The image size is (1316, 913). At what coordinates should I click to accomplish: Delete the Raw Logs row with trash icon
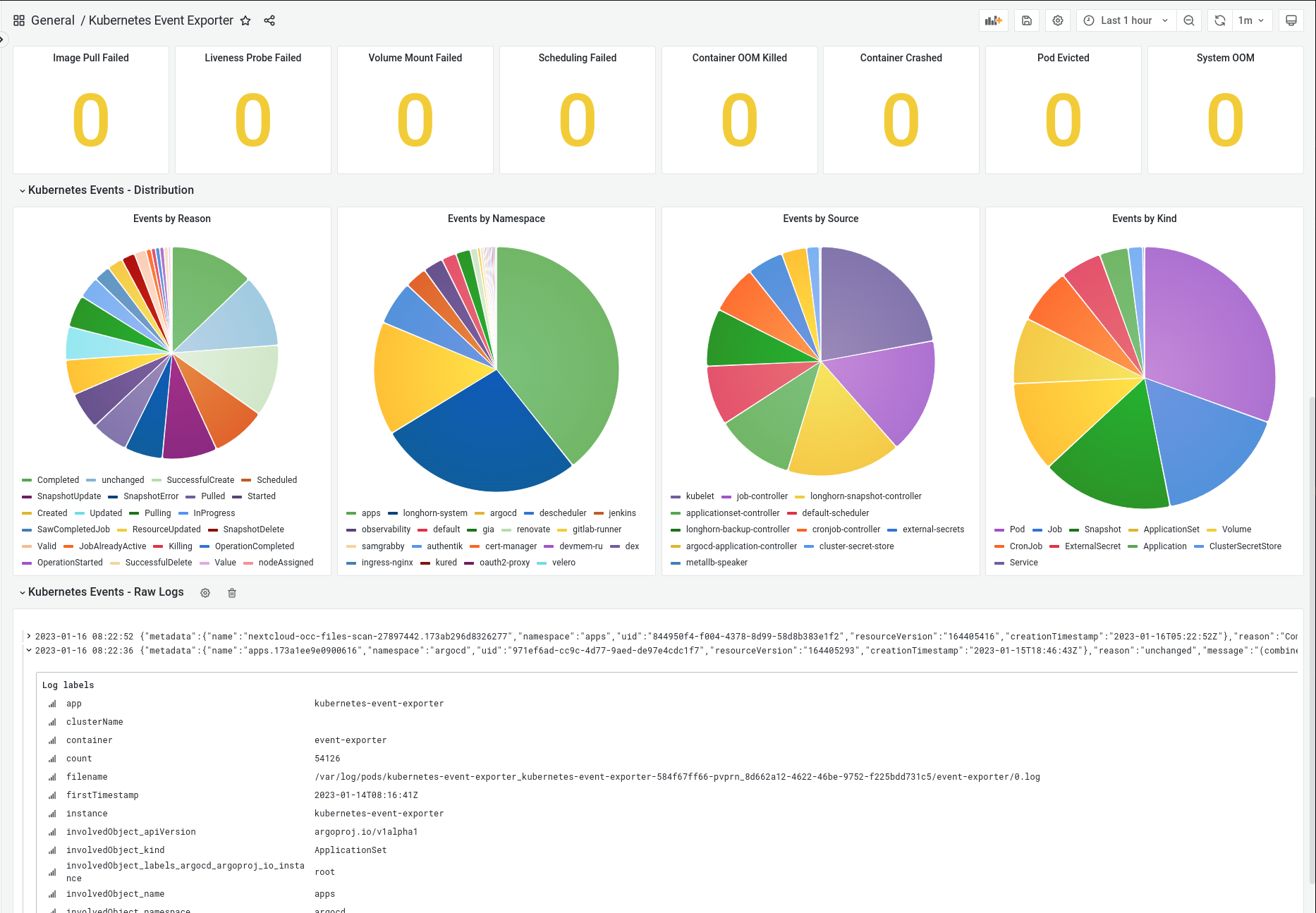point(232,593)
